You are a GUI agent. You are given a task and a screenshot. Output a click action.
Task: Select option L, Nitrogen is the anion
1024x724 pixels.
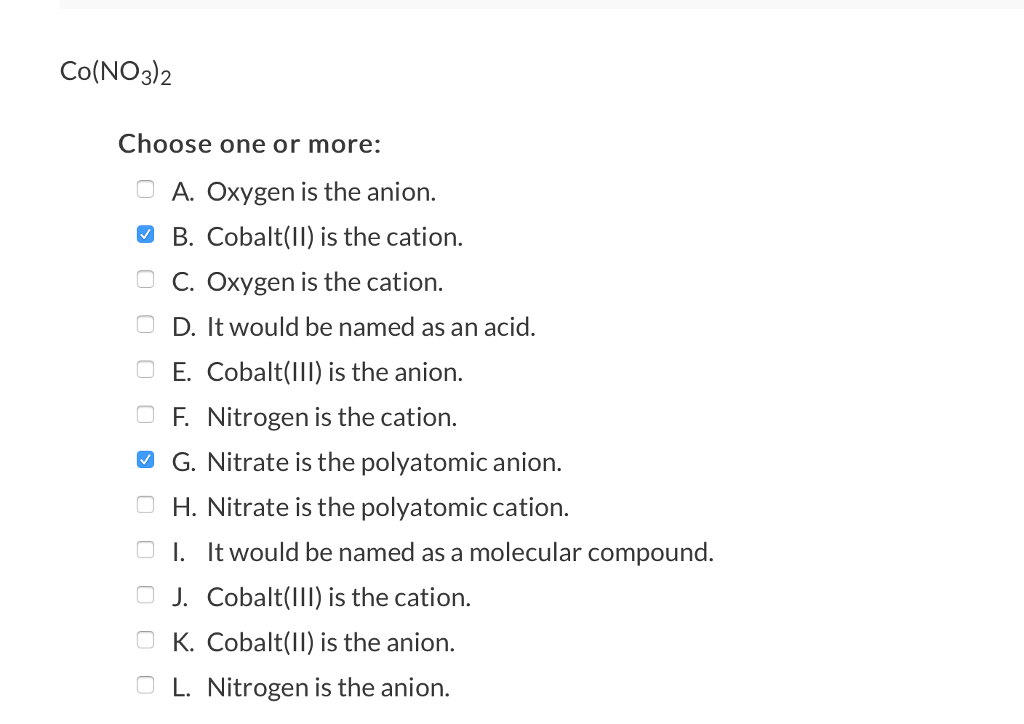145,684
